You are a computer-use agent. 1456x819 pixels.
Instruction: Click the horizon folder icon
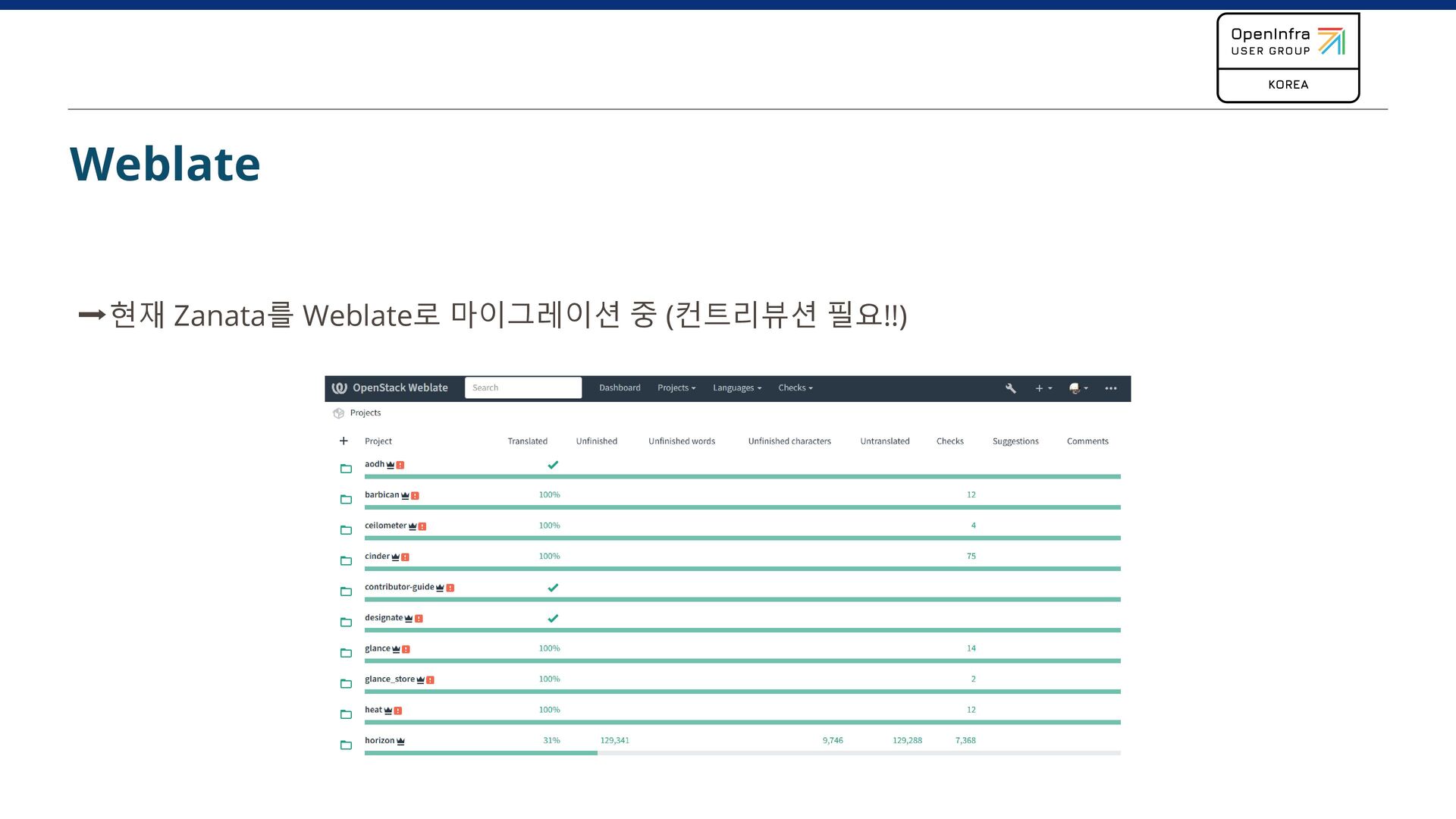(346, 745)
